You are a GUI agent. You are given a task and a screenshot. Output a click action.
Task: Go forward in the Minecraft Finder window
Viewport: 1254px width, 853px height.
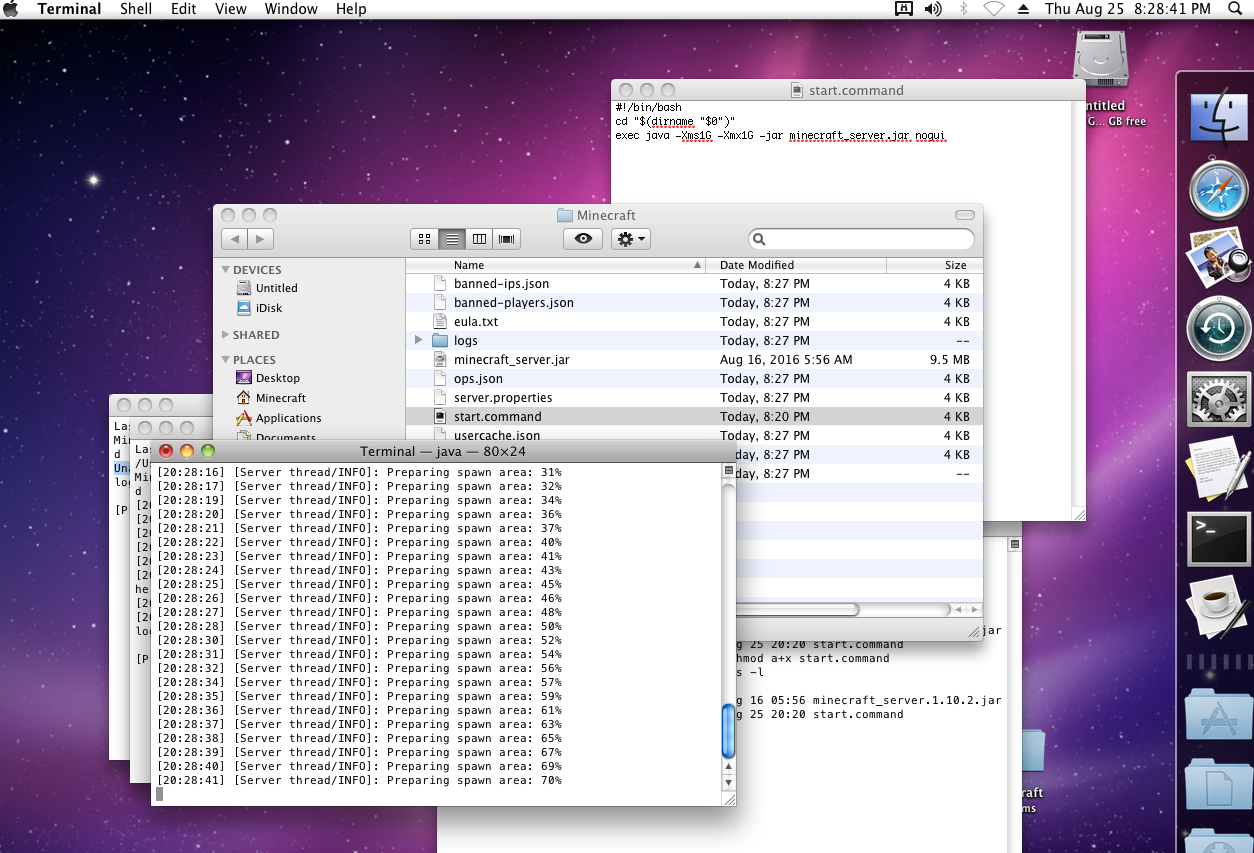click(x=260, y=239)
